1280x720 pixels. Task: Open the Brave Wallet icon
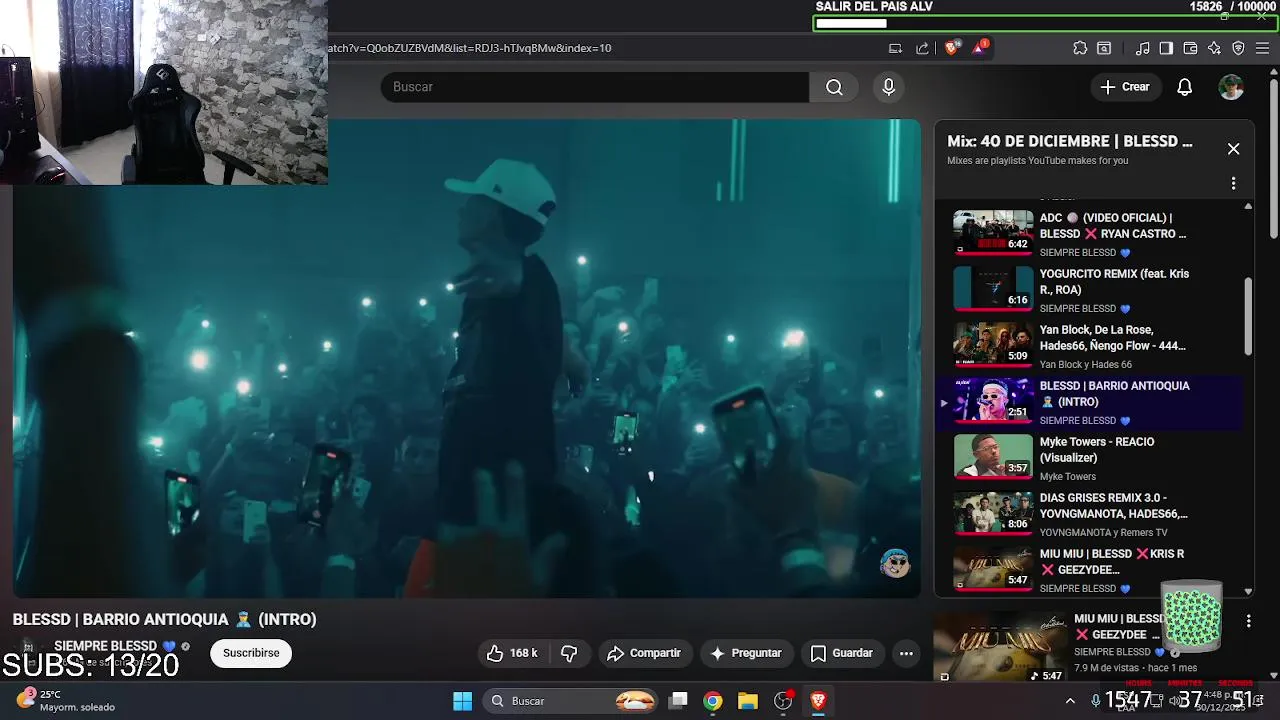tap(1190, 48)
